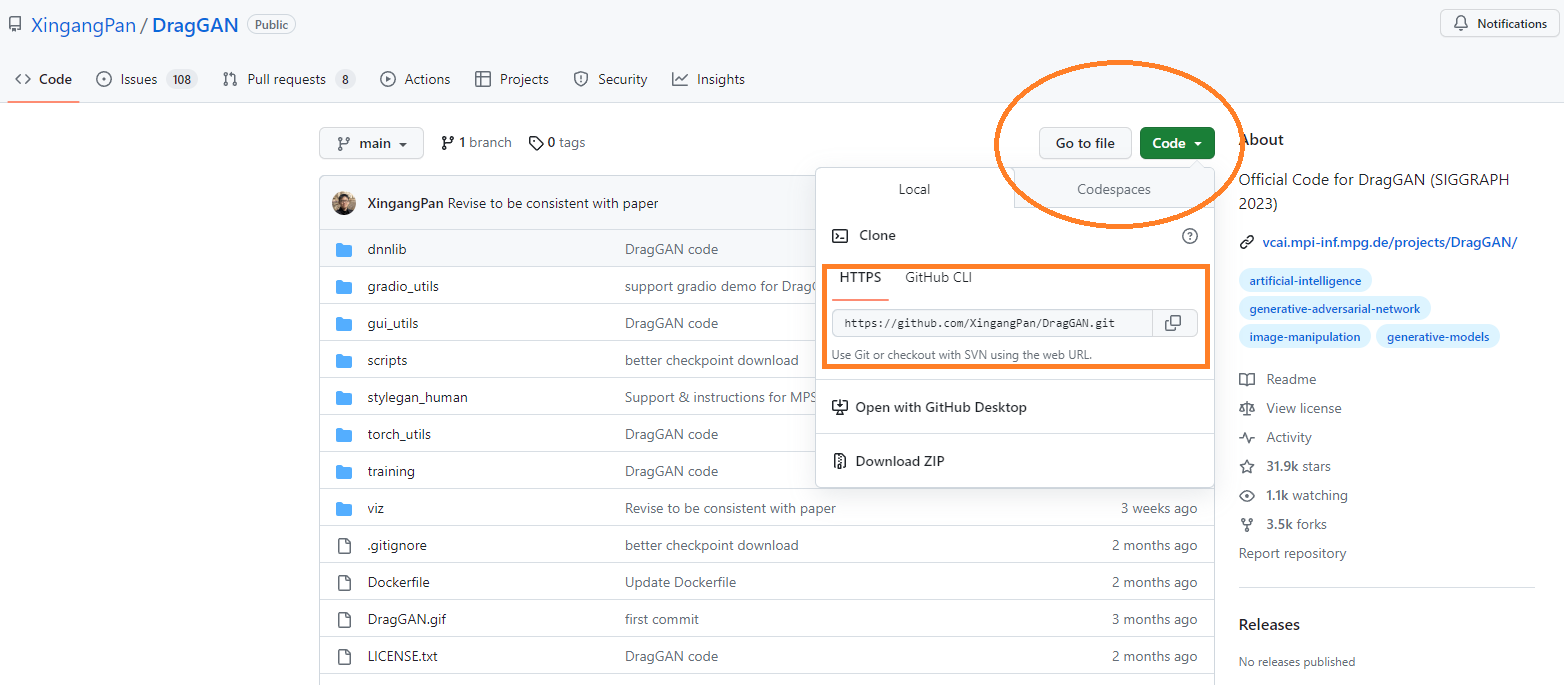The width and height of the screenshot is (1564, 685).
Task: Open the DragGAN repository name link
Action: point(196,25)
